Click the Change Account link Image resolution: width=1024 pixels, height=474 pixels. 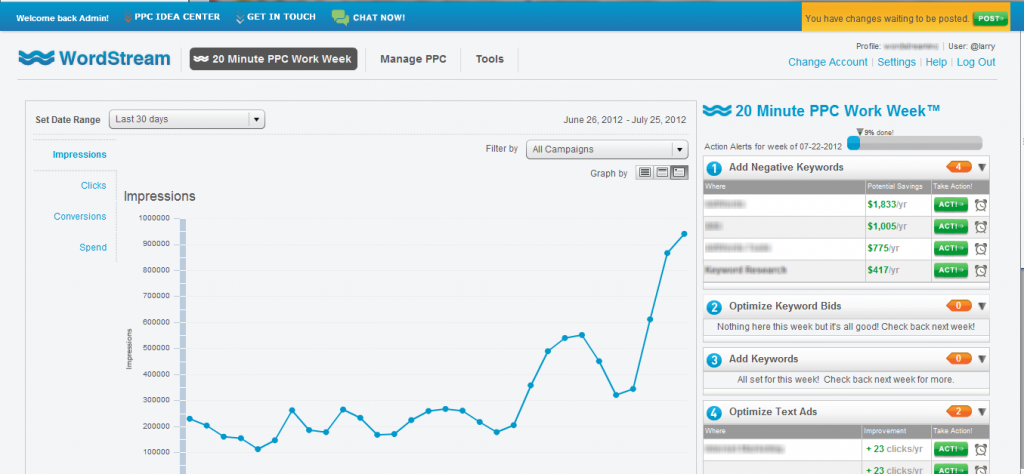828,62
